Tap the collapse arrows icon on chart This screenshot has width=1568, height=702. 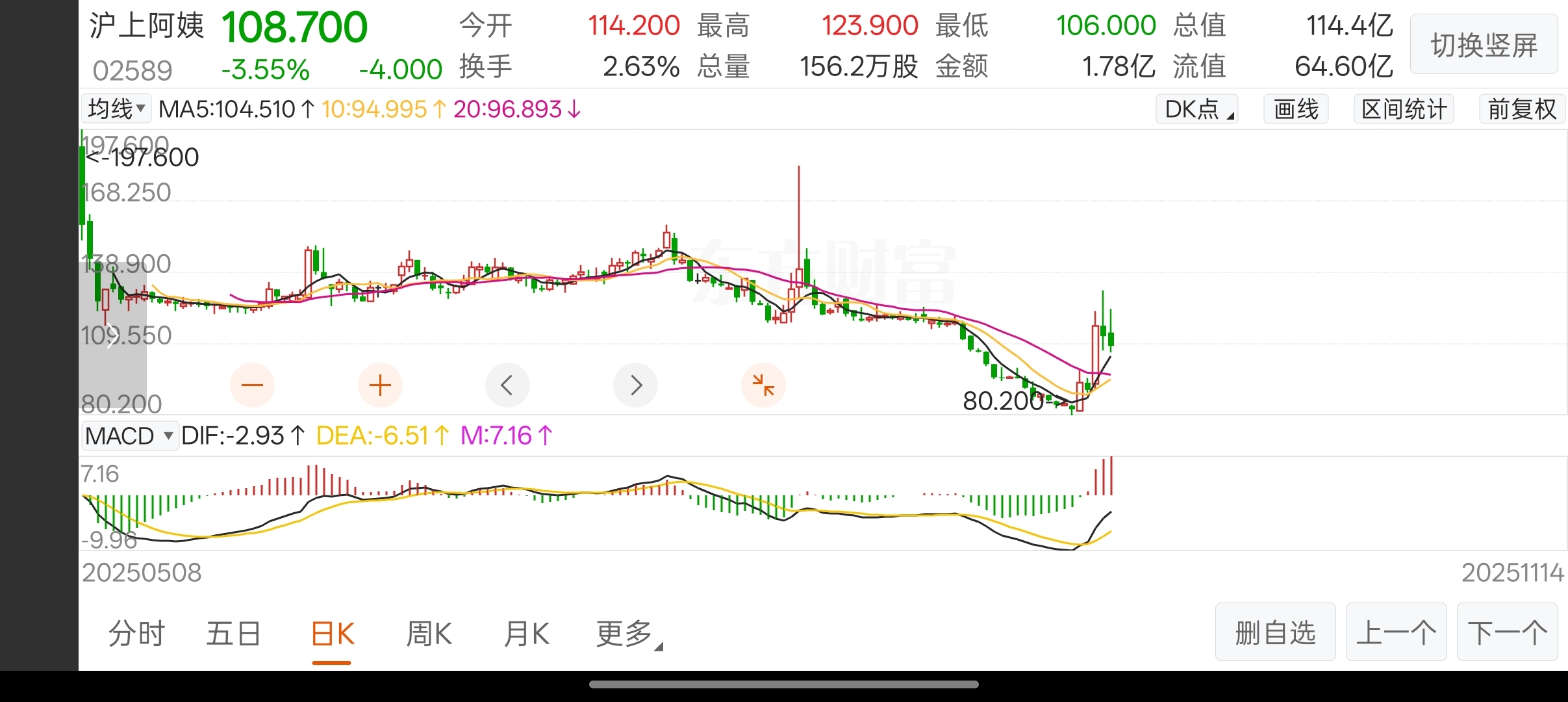[x=763, y=385]
